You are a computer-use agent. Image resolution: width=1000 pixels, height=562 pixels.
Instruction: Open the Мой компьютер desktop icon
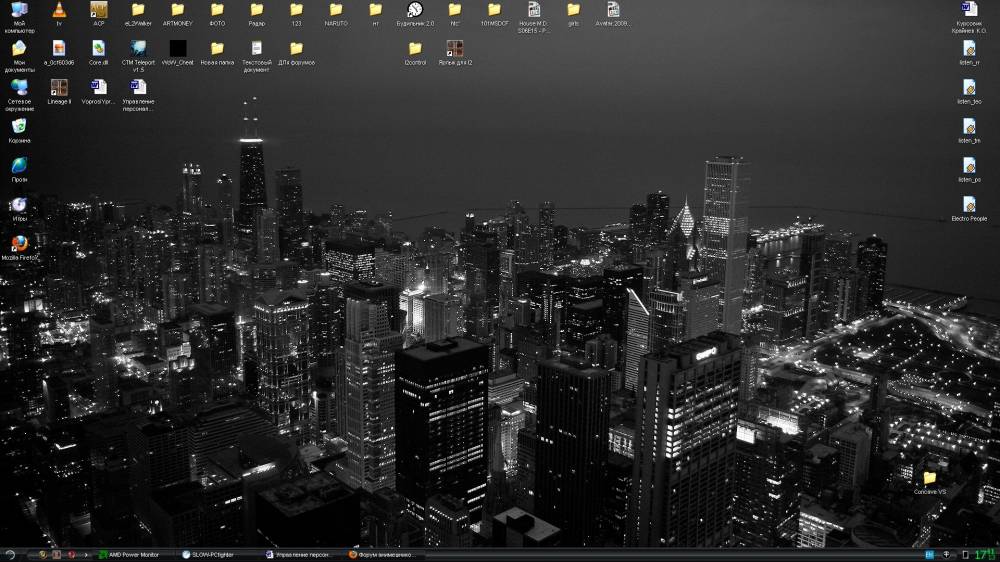click(19, 10)
